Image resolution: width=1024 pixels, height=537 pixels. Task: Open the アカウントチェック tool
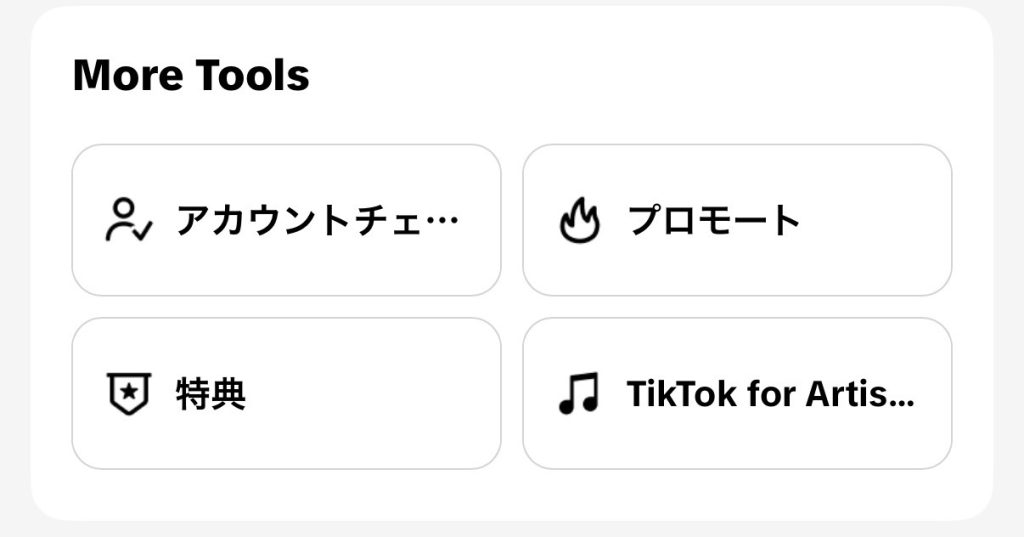(x=286, y=220)
